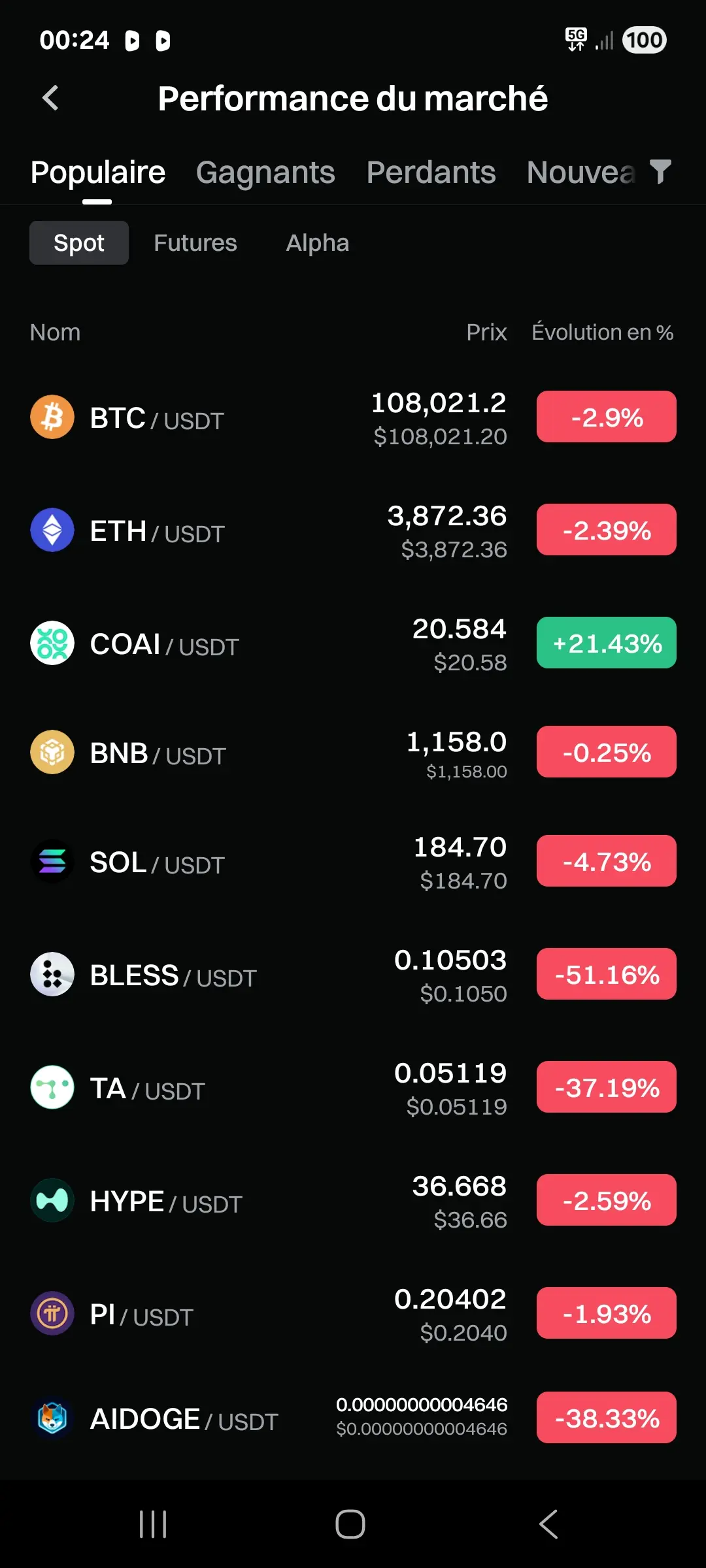Tap the COAI coin logo
The height and width of the screenshot is (1568, 706).
tap(52, 643)
